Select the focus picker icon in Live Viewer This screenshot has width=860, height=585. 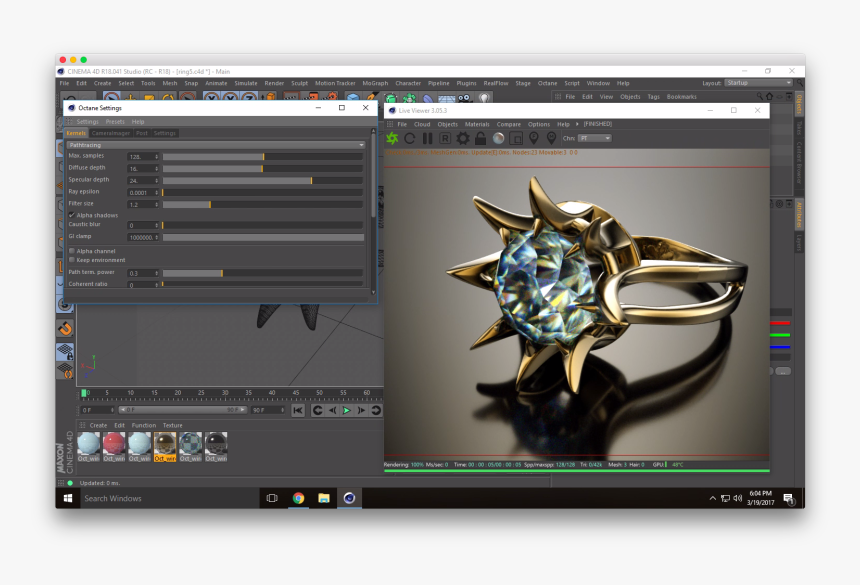[535, 140]
